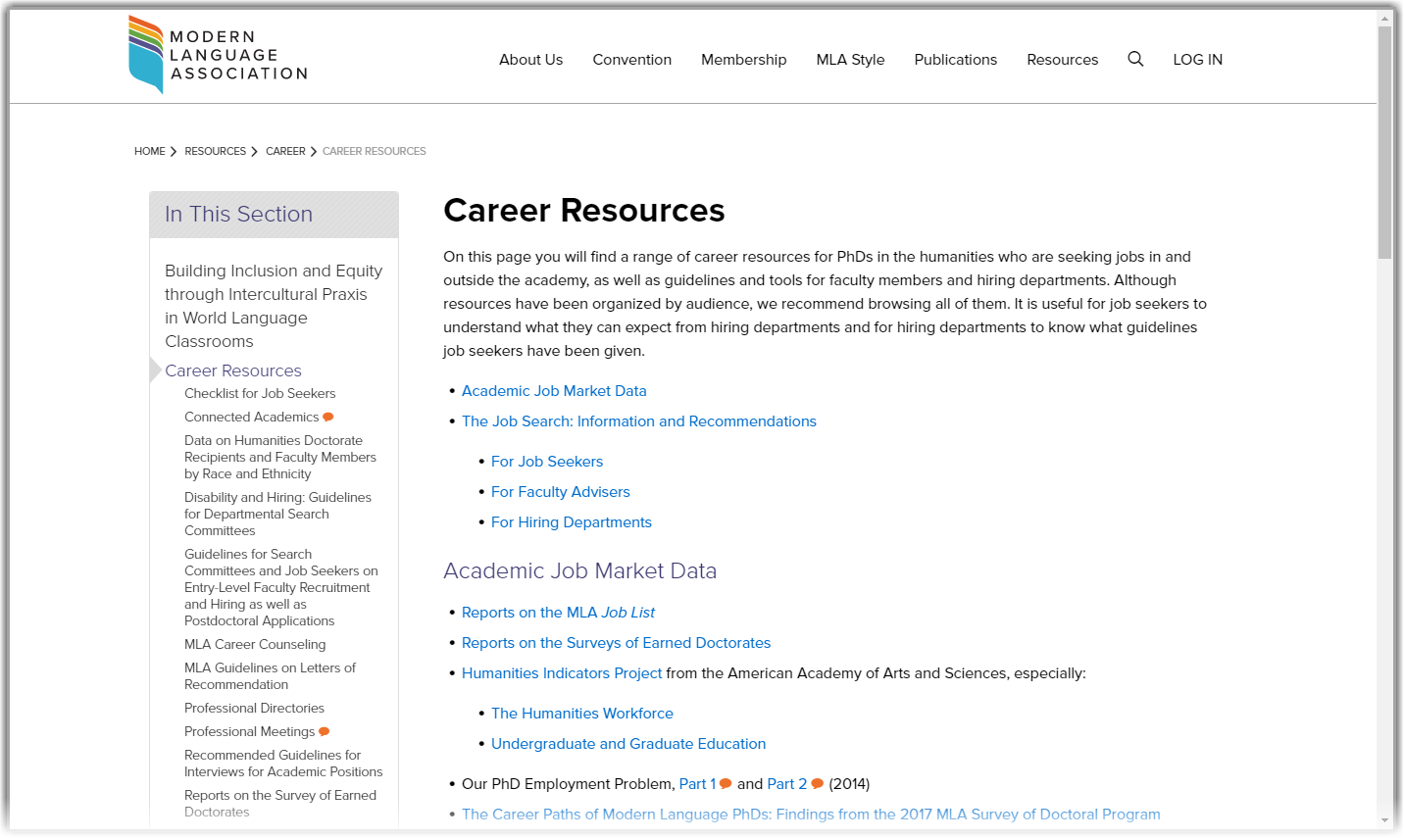Open the MLA Style menu
This screenshot has height=840, width=1404.
click(x=850, y=60)
